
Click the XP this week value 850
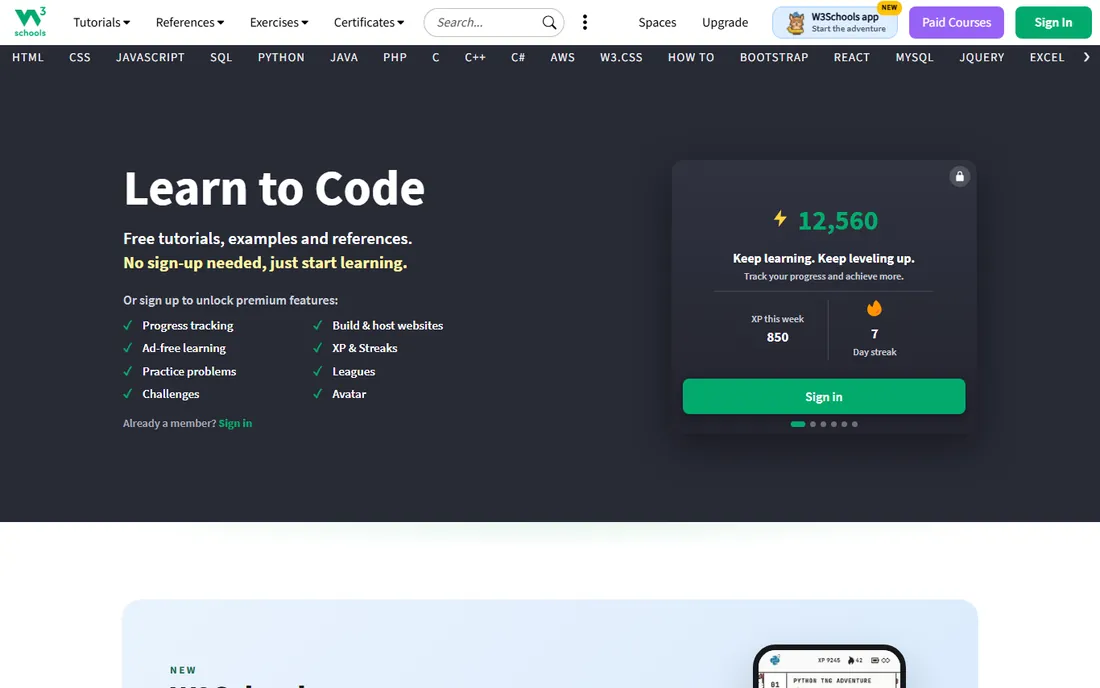777,337
